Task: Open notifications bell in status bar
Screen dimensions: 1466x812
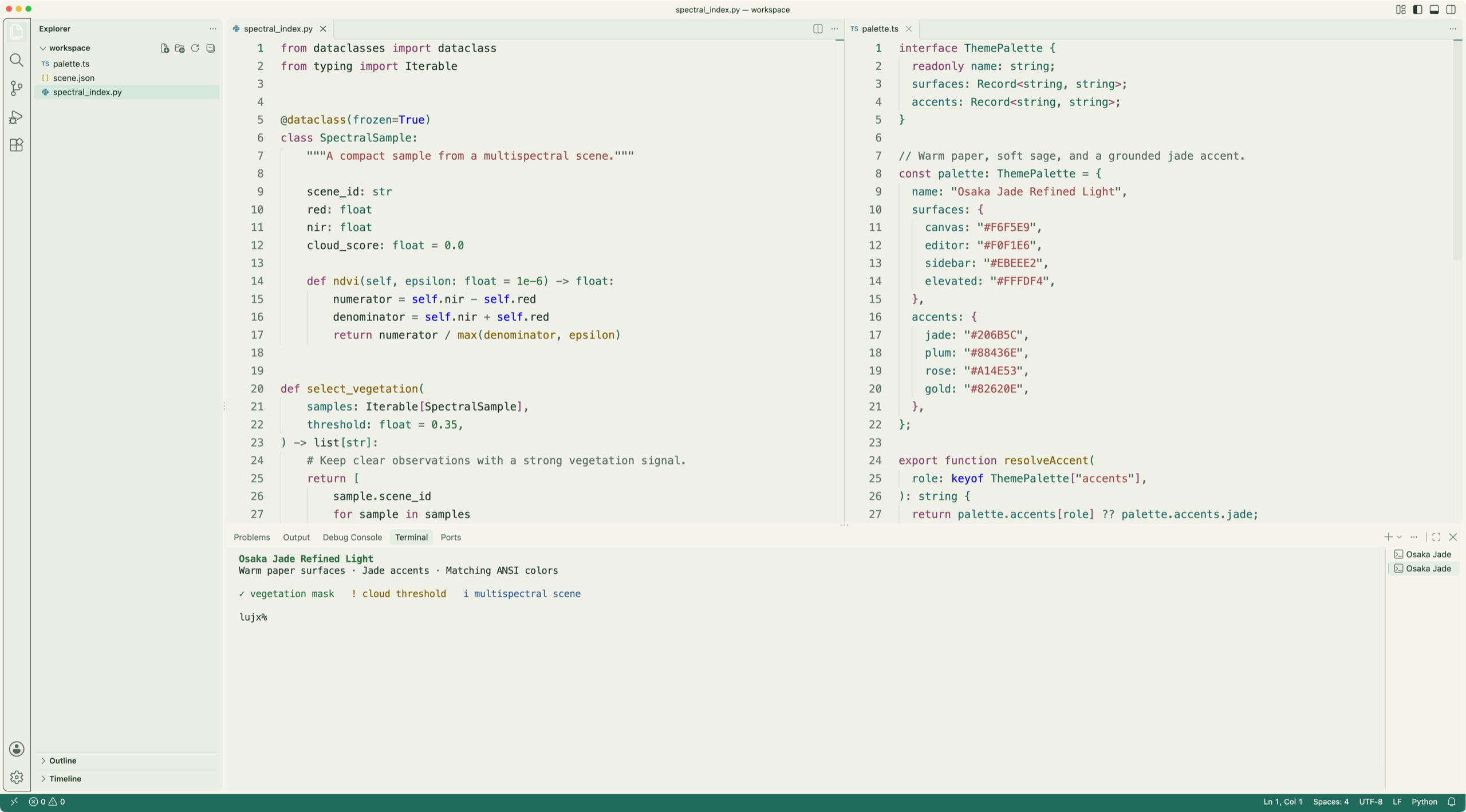Action: click(x=1451, y=802)
